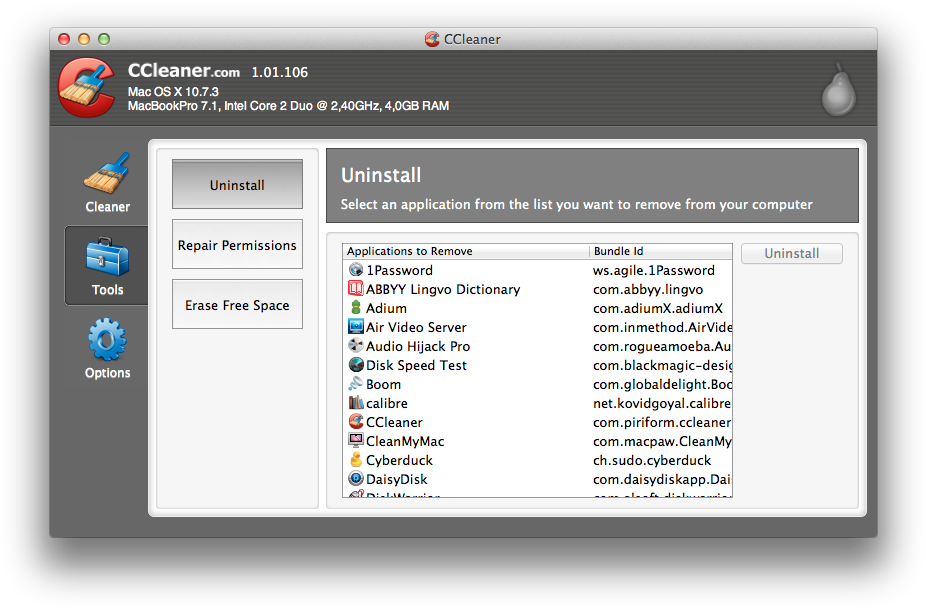926x608 pixels.
Task: Select Boom in the applications list
Action: (x=383, y=384)
